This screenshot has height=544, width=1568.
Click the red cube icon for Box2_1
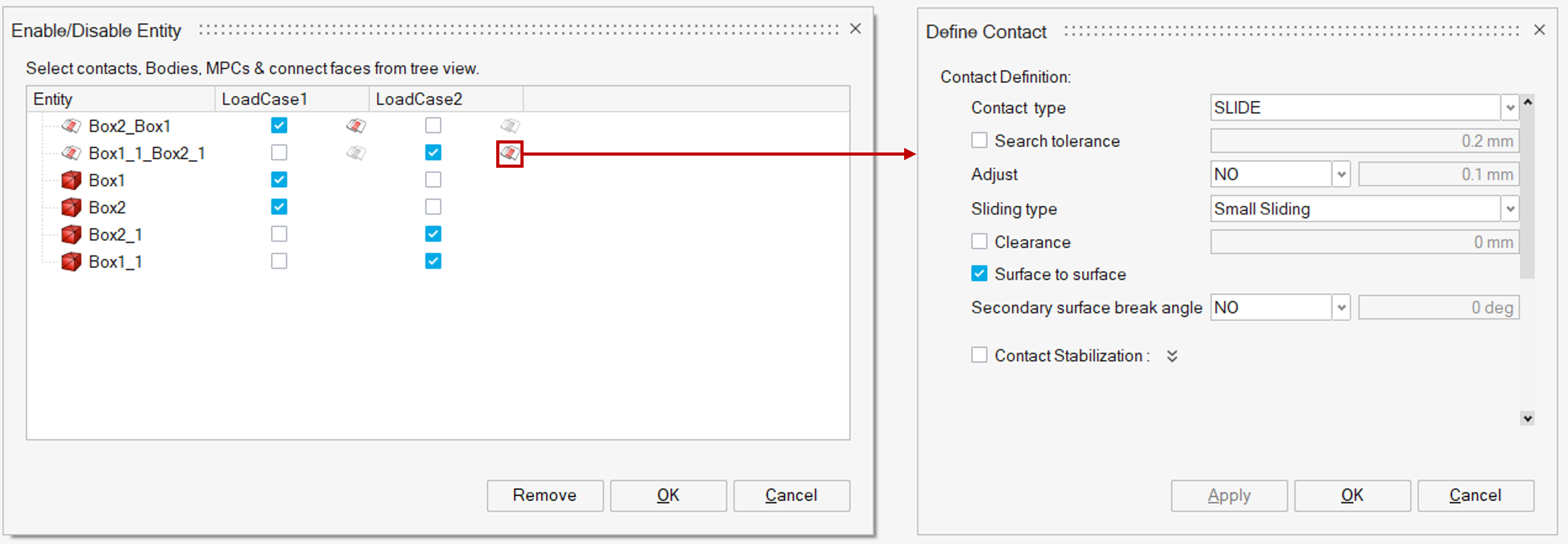coord(71,235)
